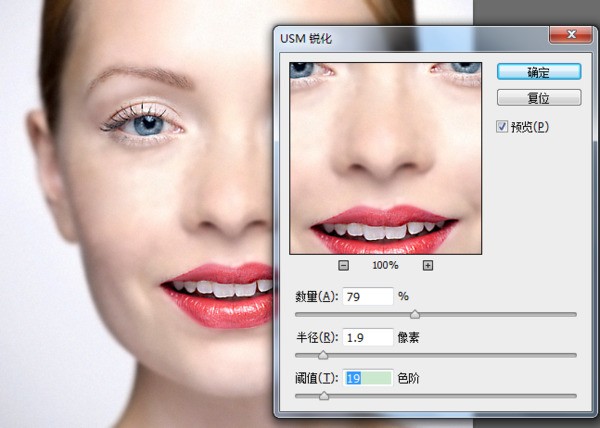Click the 数量(A) label

coord(316,297)
